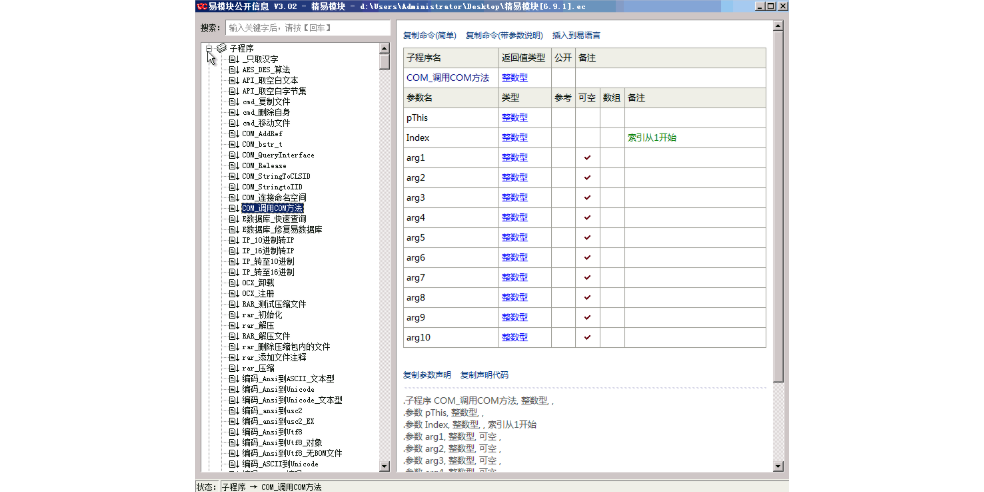This screenshot has height=492, width=984.
Task: Click the icon next to 编码_Ansi到Utf8
Action: point(234,432)
